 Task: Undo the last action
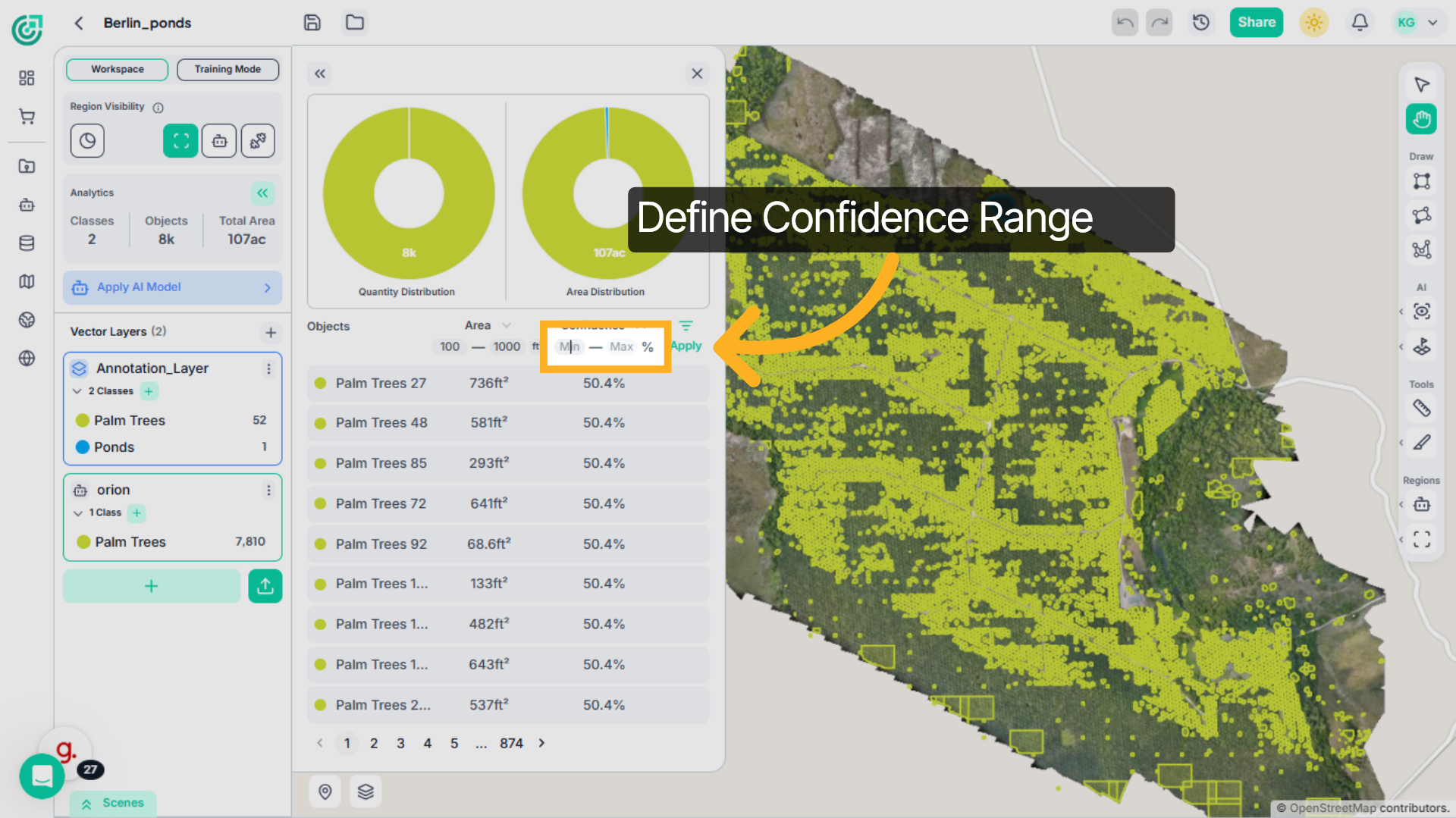1125,23
